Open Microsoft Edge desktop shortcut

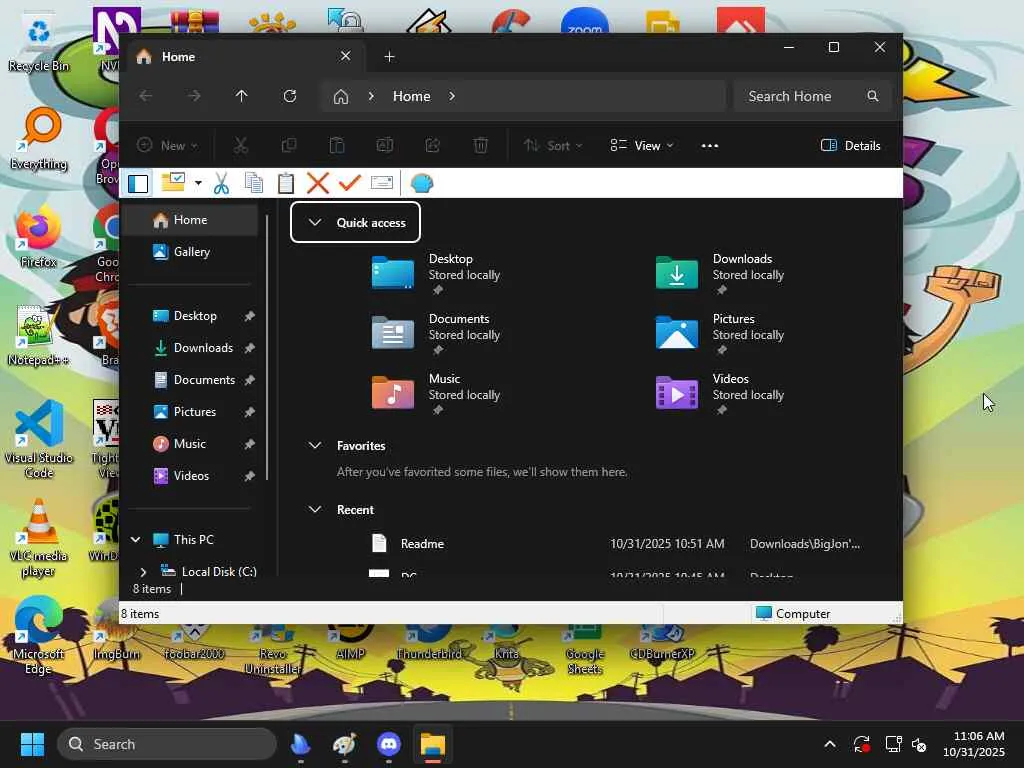pos(39,635)
